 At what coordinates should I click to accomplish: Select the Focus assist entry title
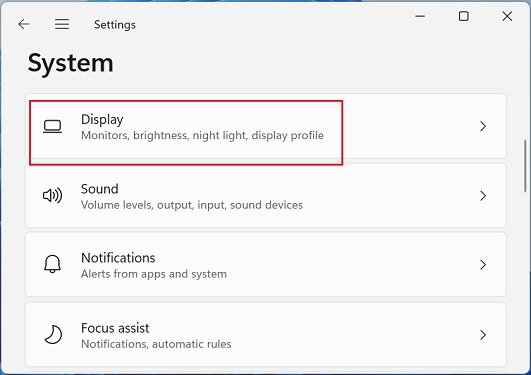[115, 328]
